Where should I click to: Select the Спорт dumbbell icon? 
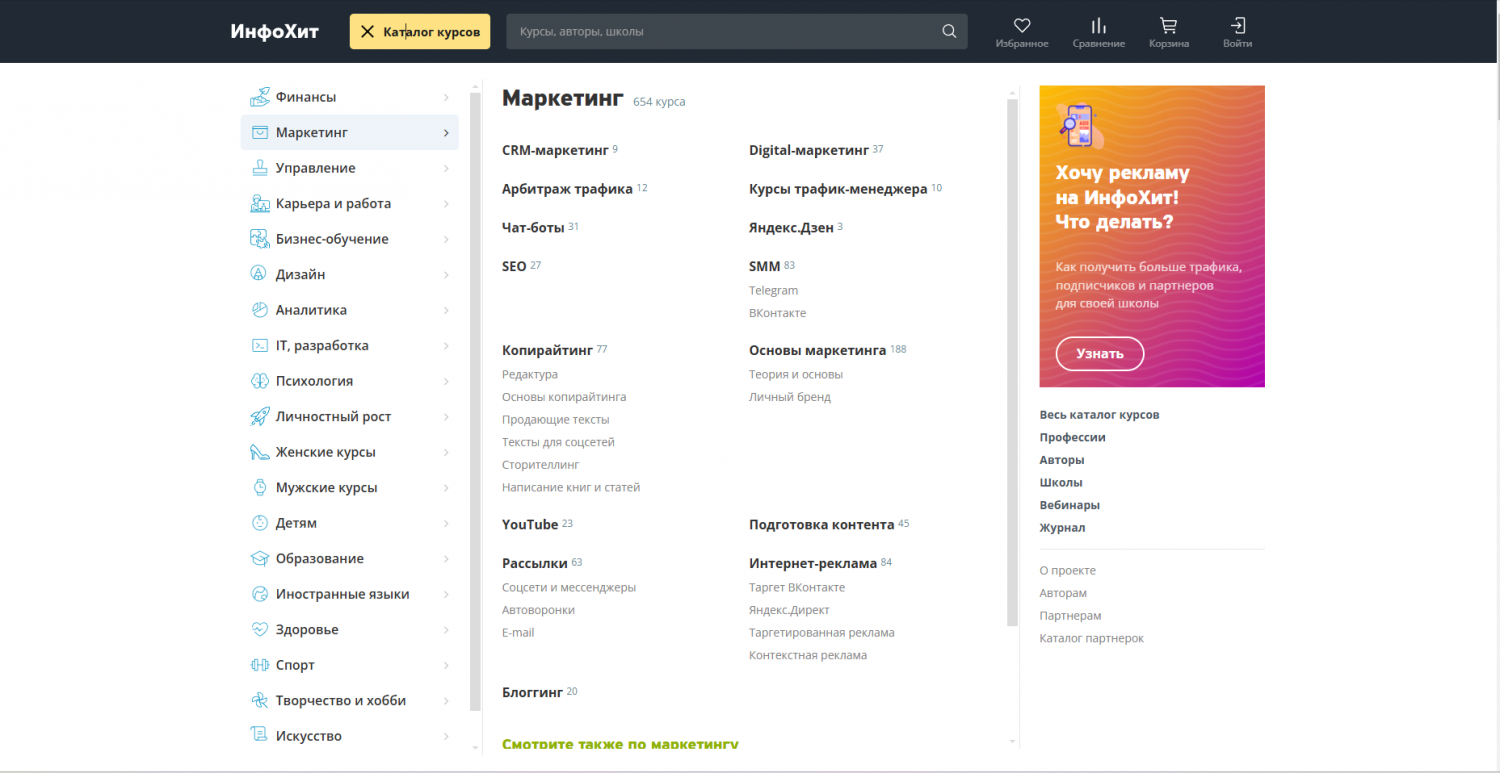tap(260, 665)
